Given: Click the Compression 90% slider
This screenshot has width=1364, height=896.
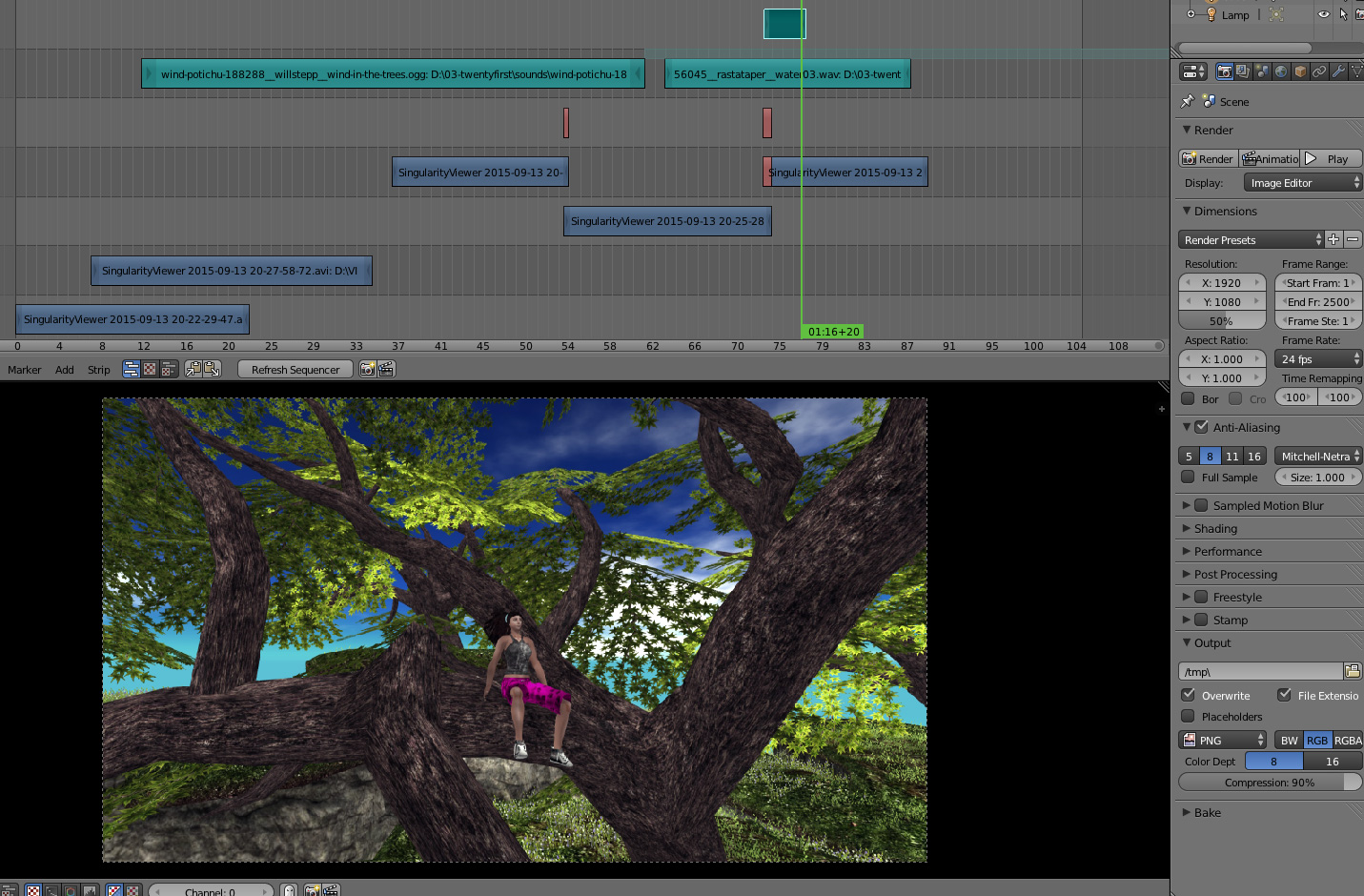Looking at the screenshot, I should coord(1269,783).
